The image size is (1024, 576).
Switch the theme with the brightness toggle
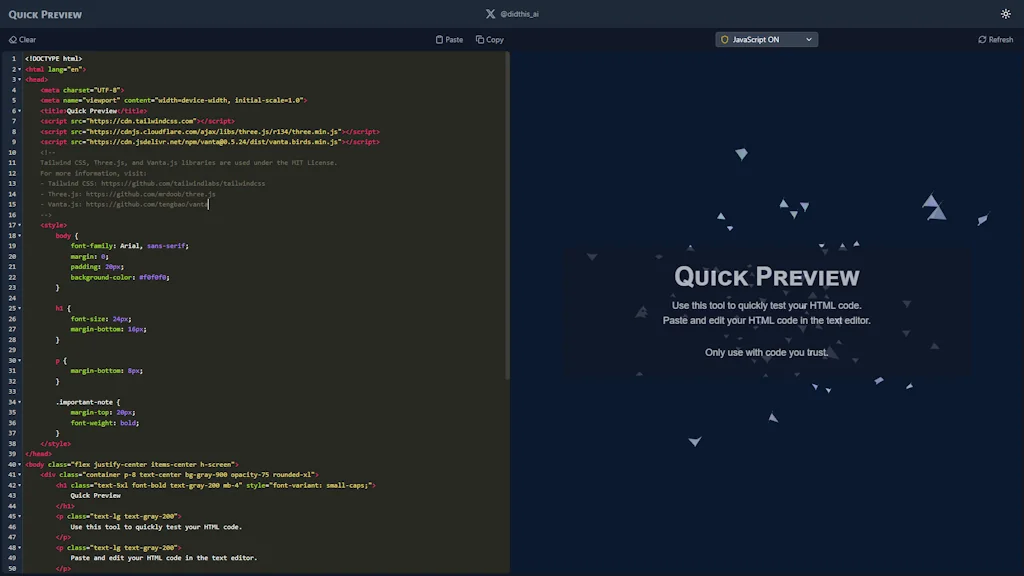1005,14
